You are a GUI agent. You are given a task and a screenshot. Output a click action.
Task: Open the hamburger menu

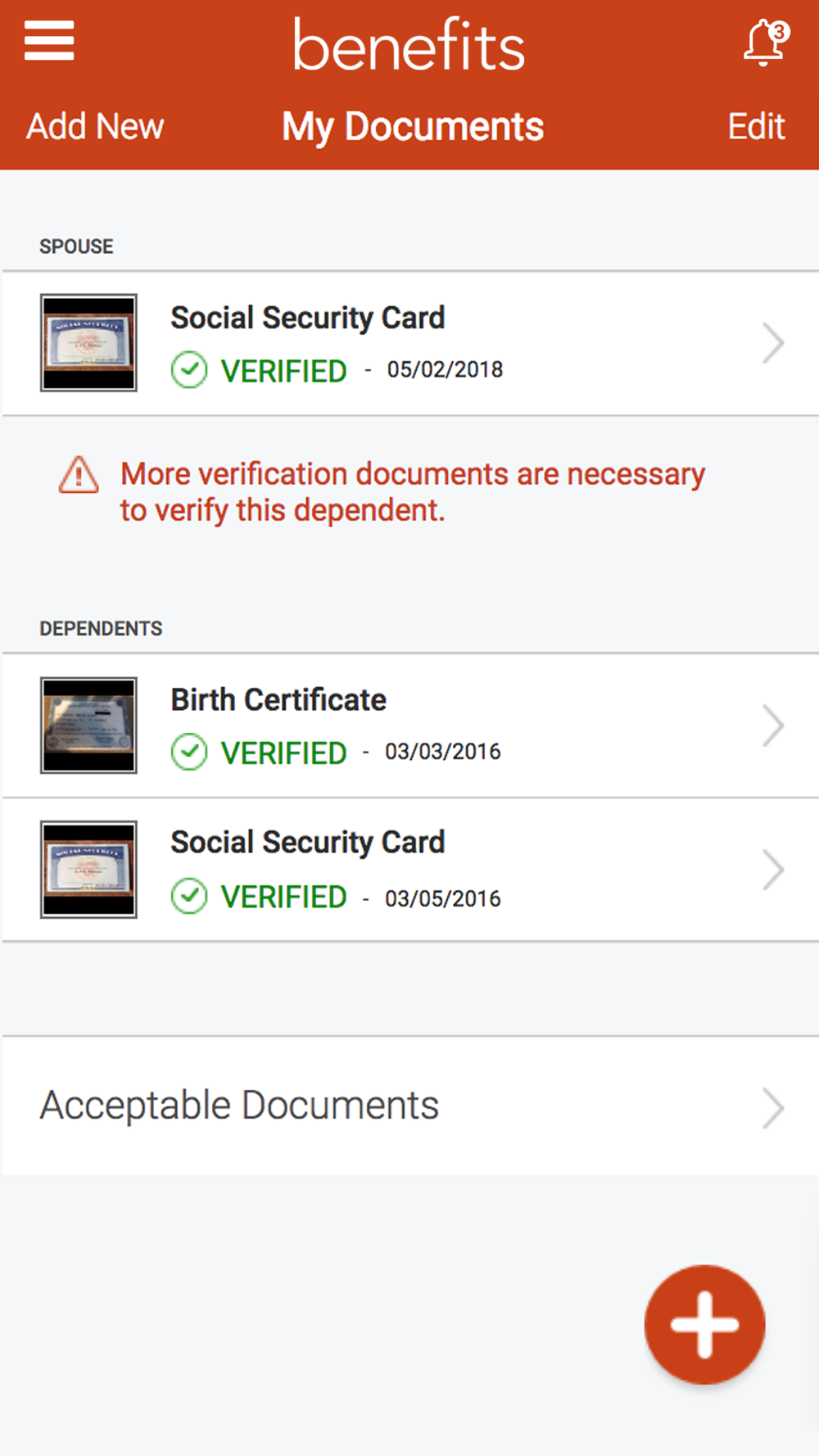point(49,41)
